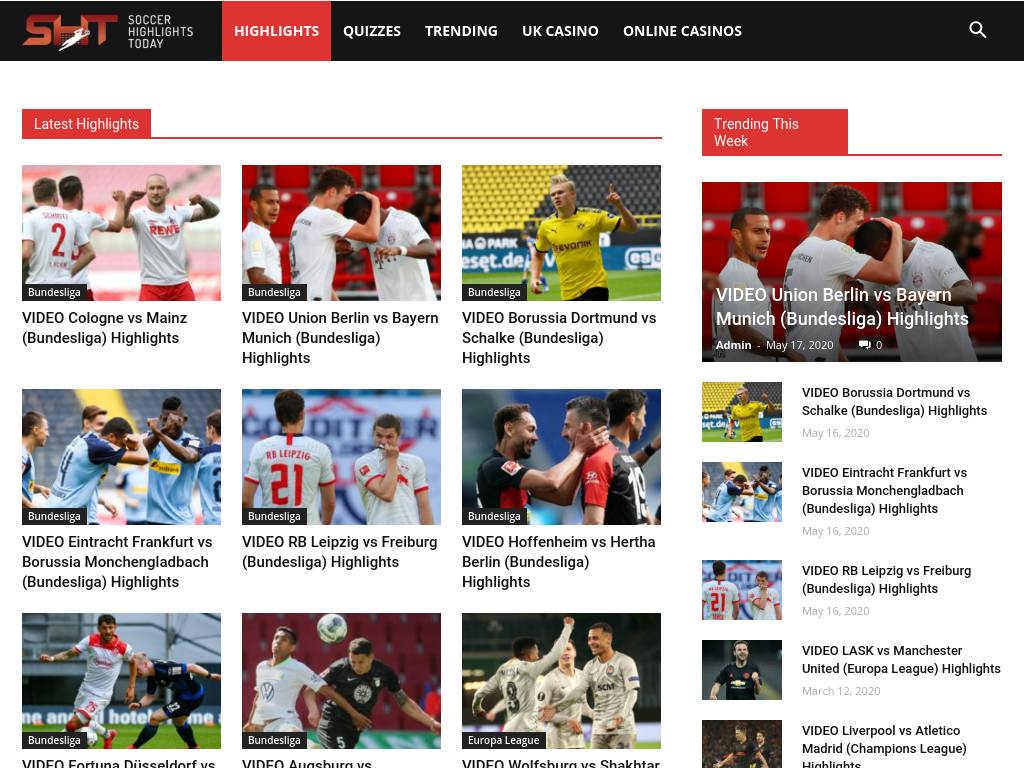Viewport: 1024px width, 768px height.
Task: Click the Latest Highlights section label
Action: [86, 124]
